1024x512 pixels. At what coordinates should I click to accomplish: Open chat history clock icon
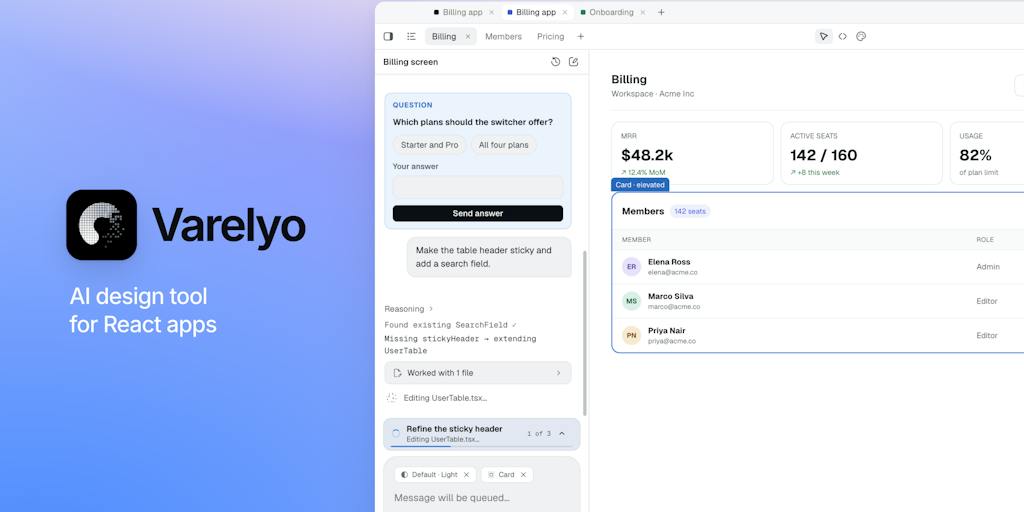pos(556,62)
